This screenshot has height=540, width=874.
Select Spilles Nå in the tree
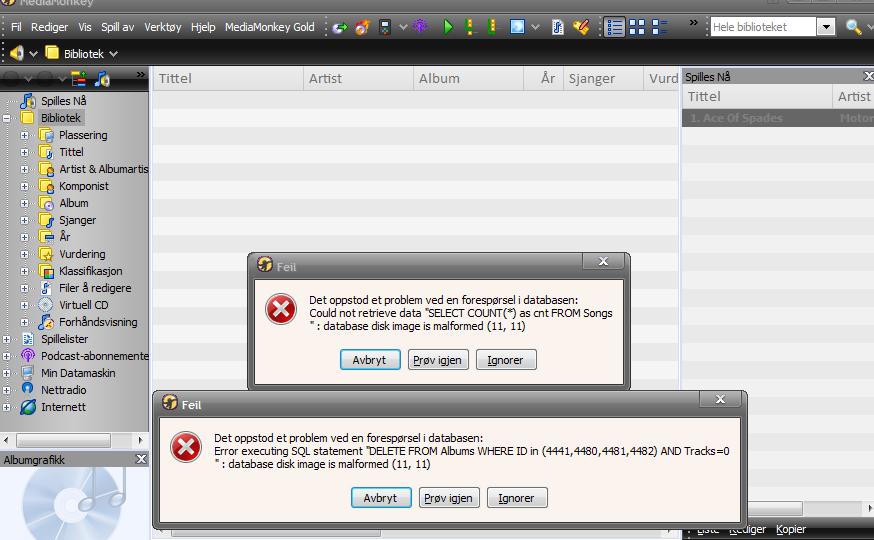coord(64,101)
